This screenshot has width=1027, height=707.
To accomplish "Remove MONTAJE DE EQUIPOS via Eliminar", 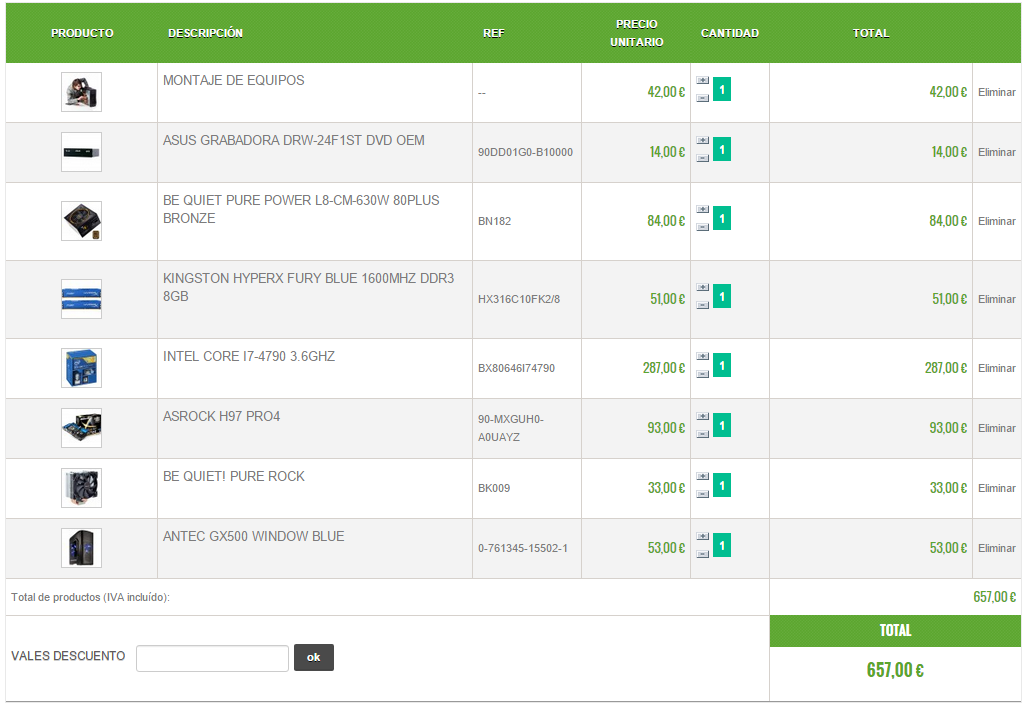I will [x=997, y=92].
